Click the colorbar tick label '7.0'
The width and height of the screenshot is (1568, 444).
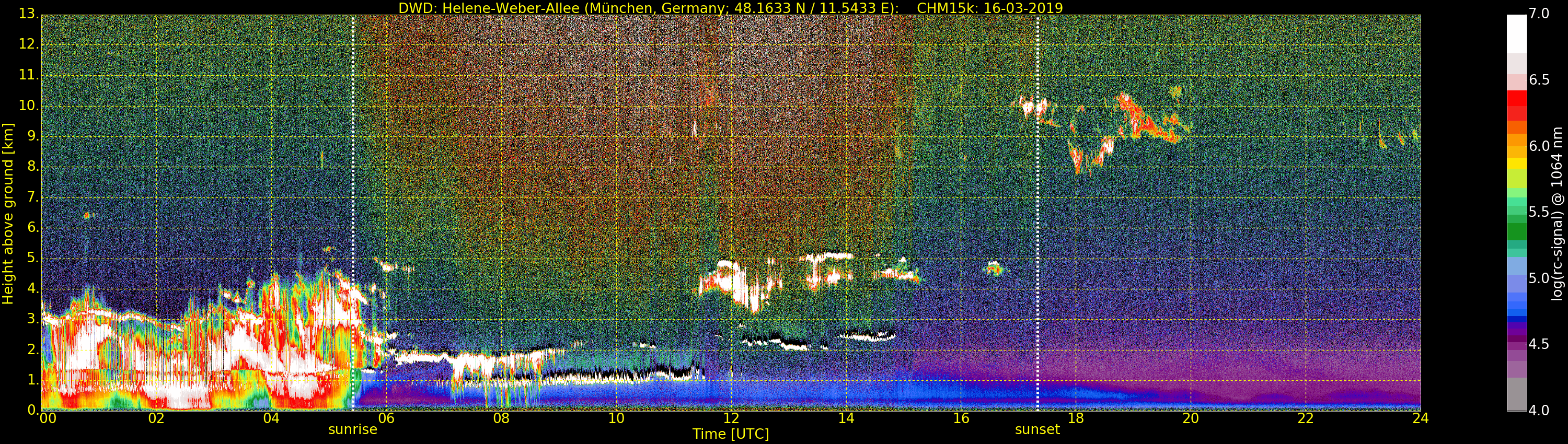point(1539,14)
